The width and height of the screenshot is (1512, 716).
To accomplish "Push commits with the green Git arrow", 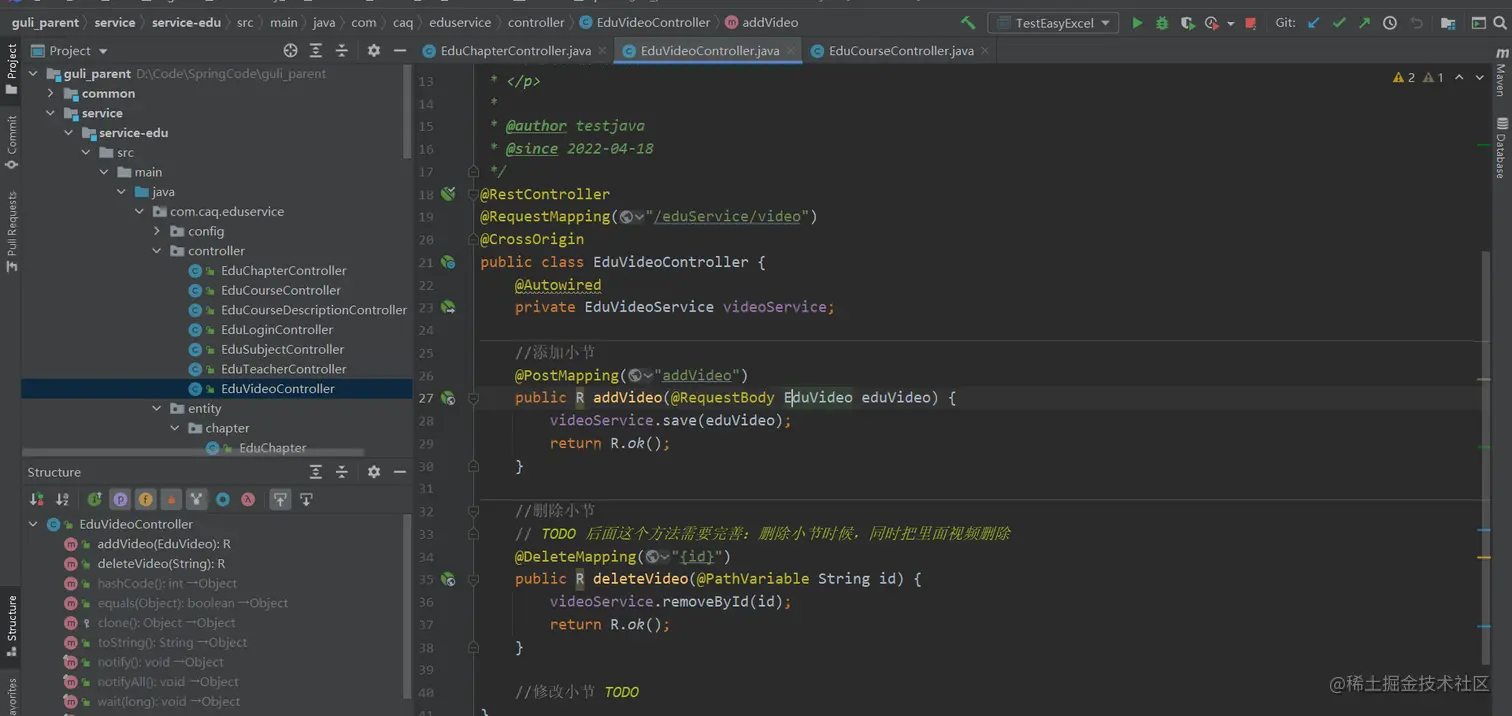I will click(1364, 23).
